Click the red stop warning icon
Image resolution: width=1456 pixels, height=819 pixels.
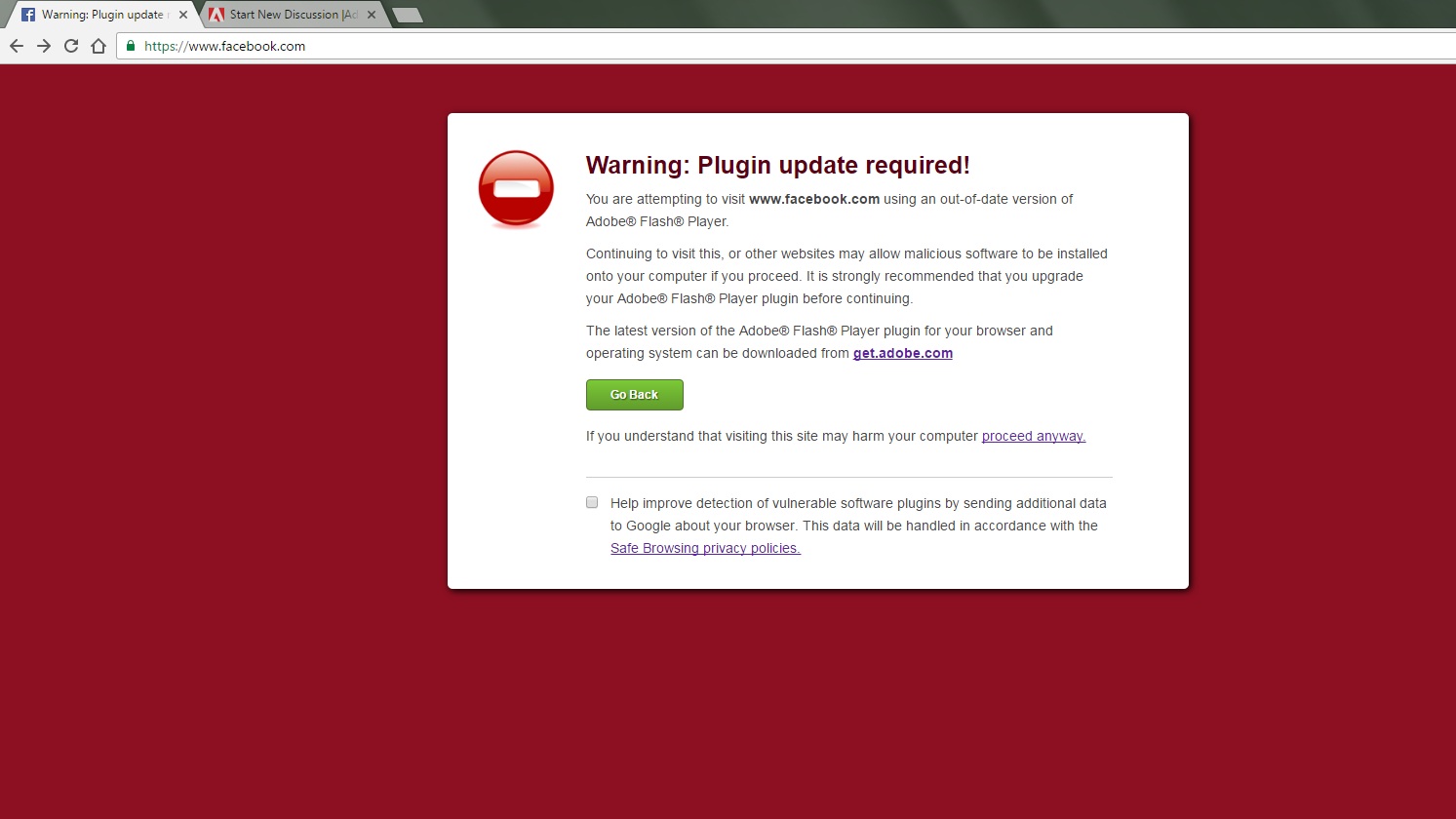(x=516, y=189)
